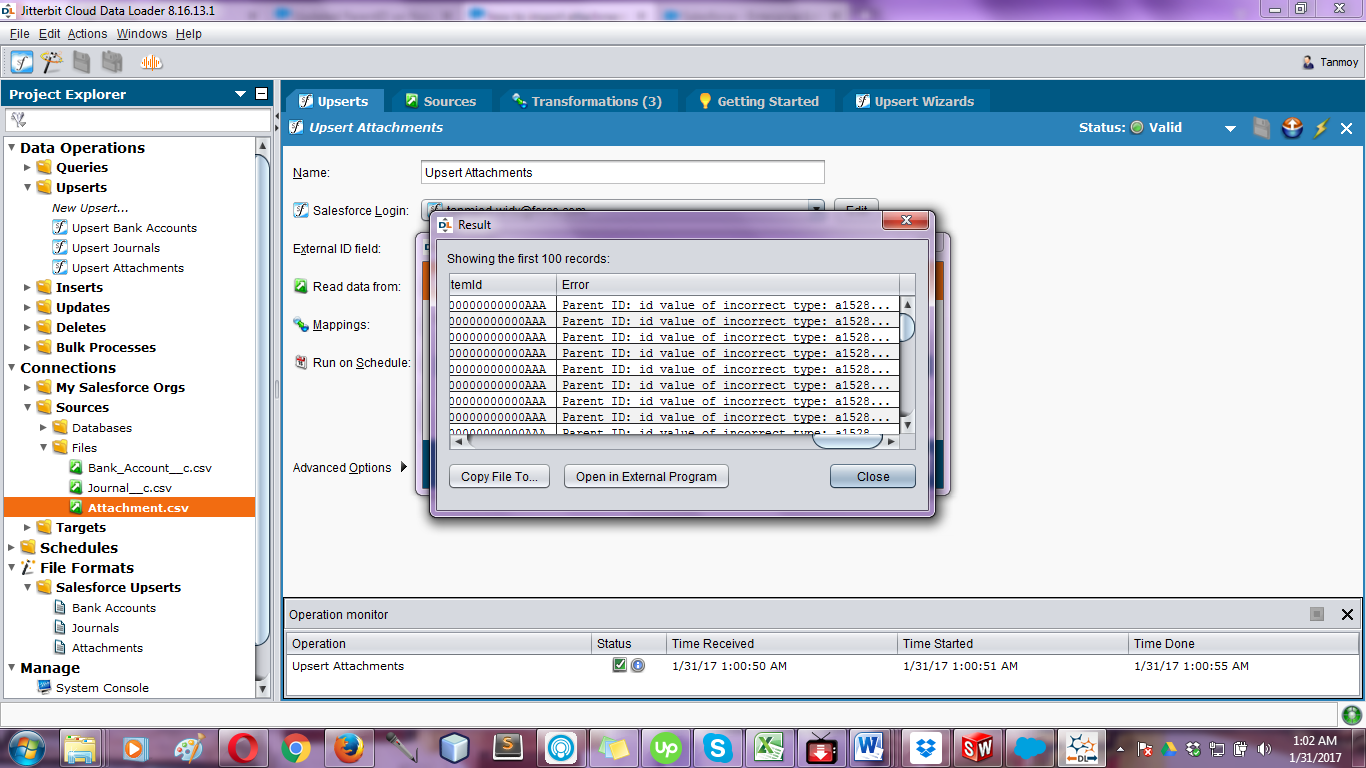Click the Close button in Result dialog
Image resolution: width=1366 pixels, height=768 pixels.
click(873, 477)
